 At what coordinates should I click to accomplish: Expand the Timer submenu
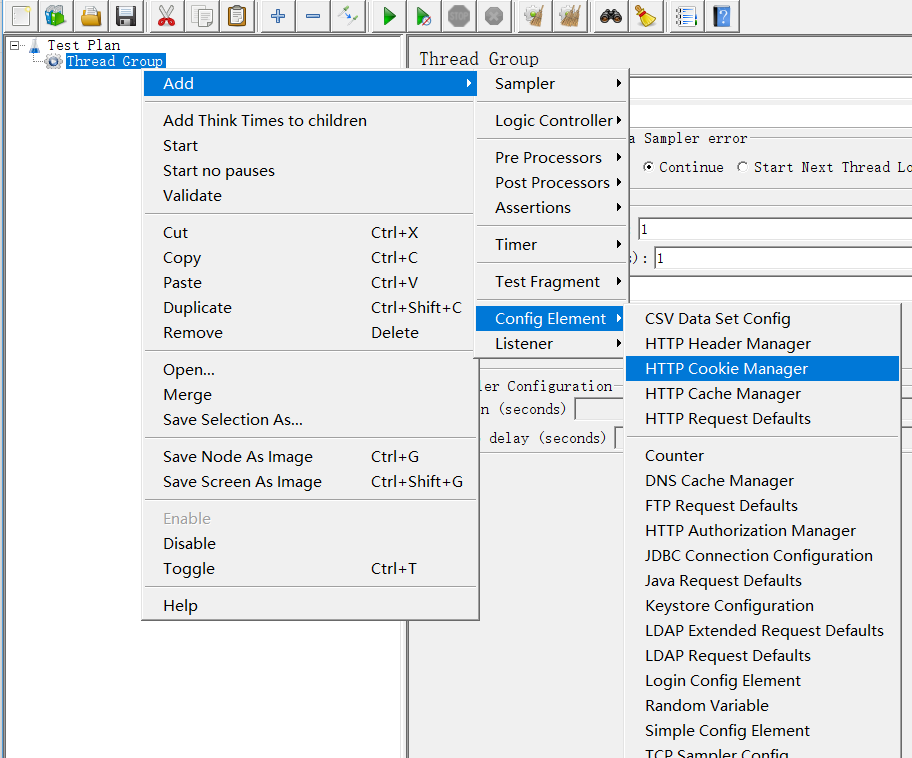550,245
